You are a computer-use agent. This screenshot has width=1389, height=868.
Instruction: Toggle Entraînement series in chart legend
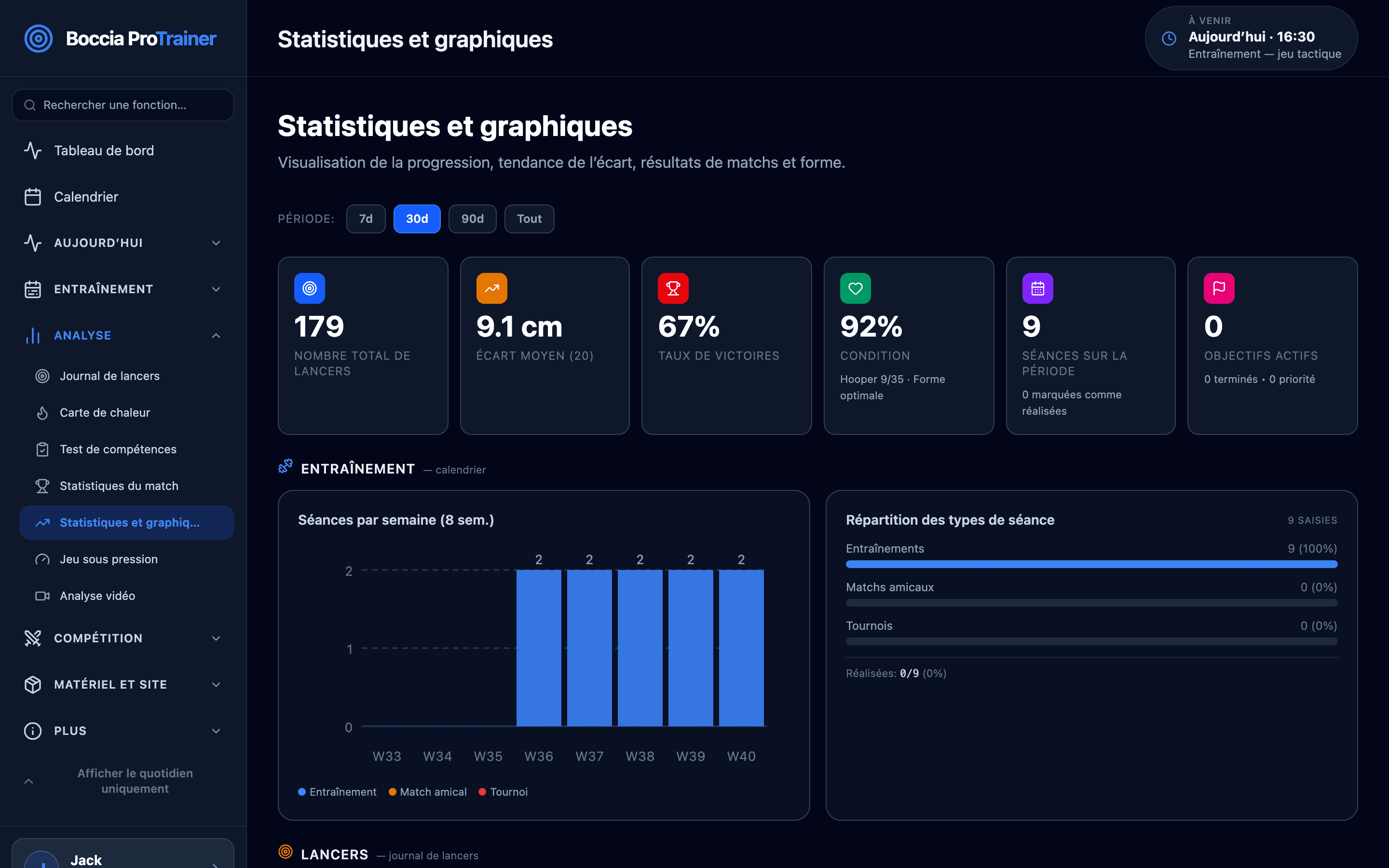pos(338,792)
